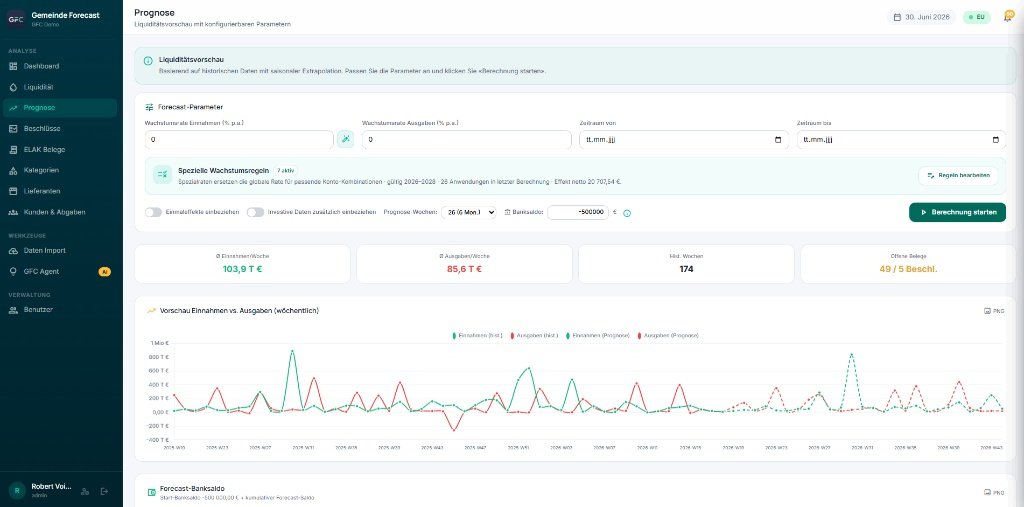
Task: Click the info icon next to Banksaldo
Action: click(627, 213)
